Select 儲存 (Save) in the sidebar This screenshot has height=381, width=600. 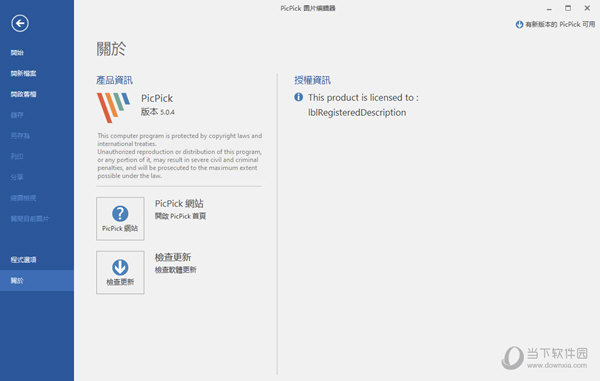click(x=17, y=115)
